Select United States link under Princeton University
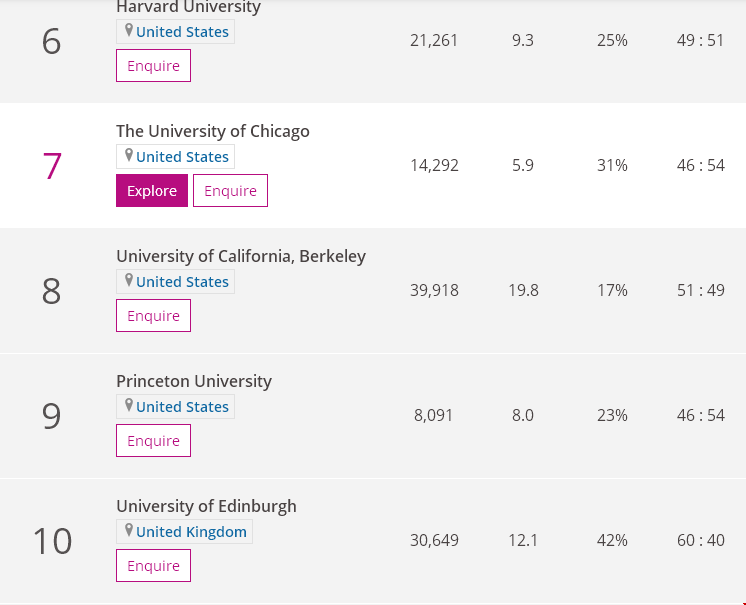This screenshot has height=605, width=746. point(182,407)
